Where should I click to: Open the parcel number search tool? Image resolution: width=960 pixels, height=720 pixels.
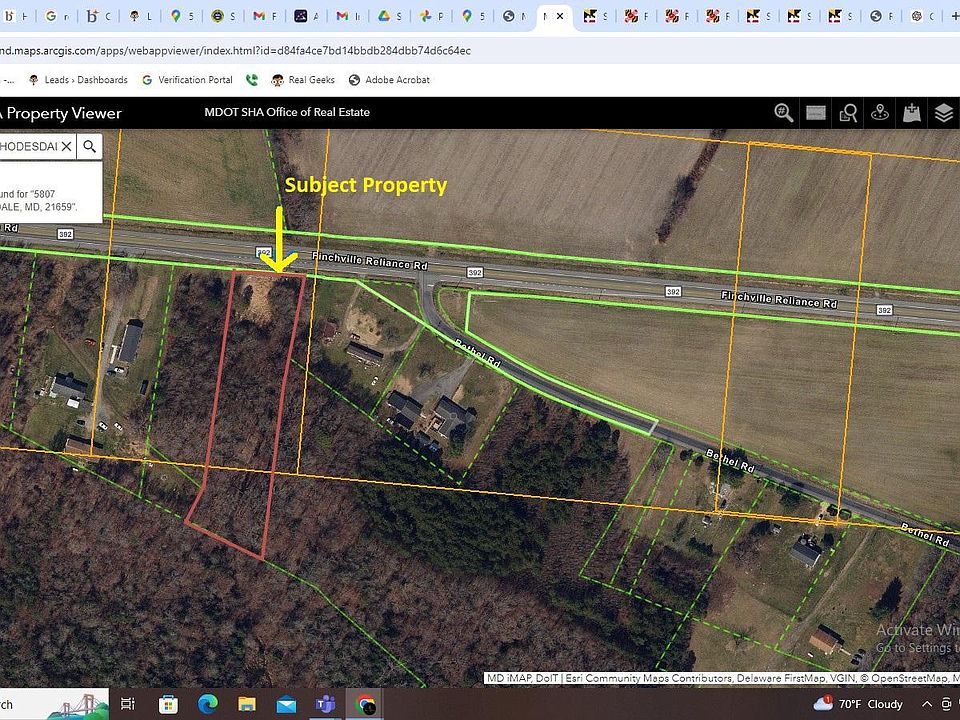784,113
